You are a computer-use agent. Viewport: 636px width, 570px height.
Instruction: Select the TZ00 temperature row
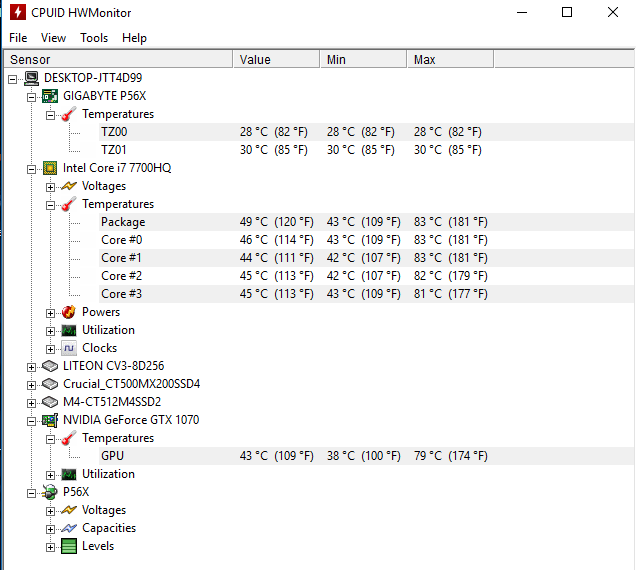click(x=367, y=132)
